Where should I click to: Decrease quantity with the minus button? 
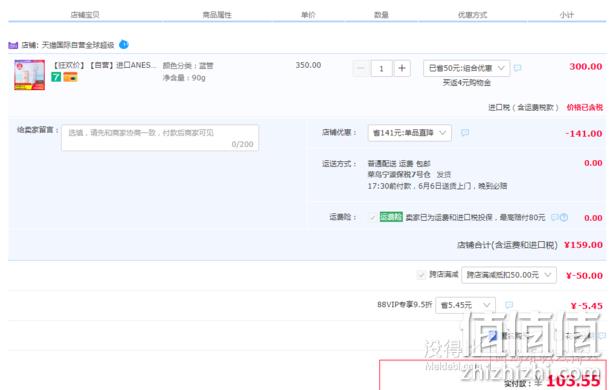tap(361, 69)
